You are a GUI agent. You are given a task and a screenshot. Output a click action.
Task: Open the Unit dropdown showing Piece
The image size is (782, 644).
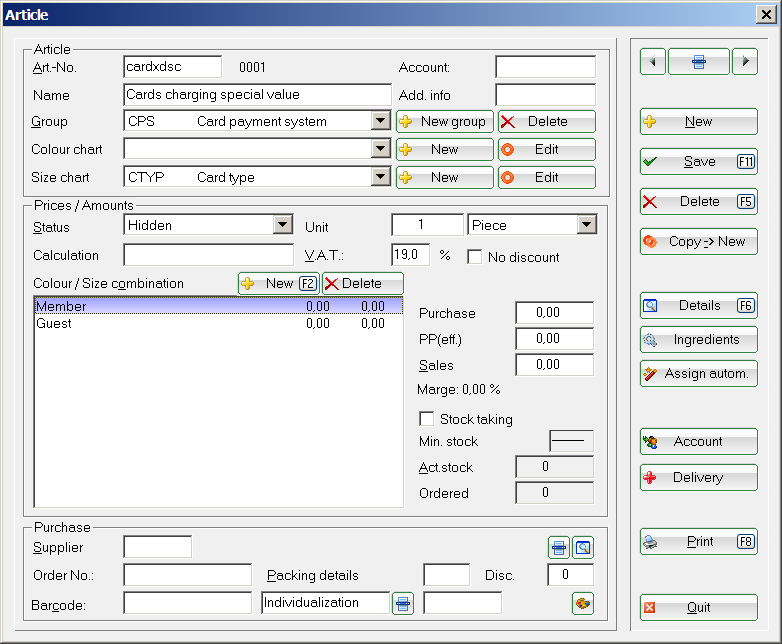click(x=586, y=225)
